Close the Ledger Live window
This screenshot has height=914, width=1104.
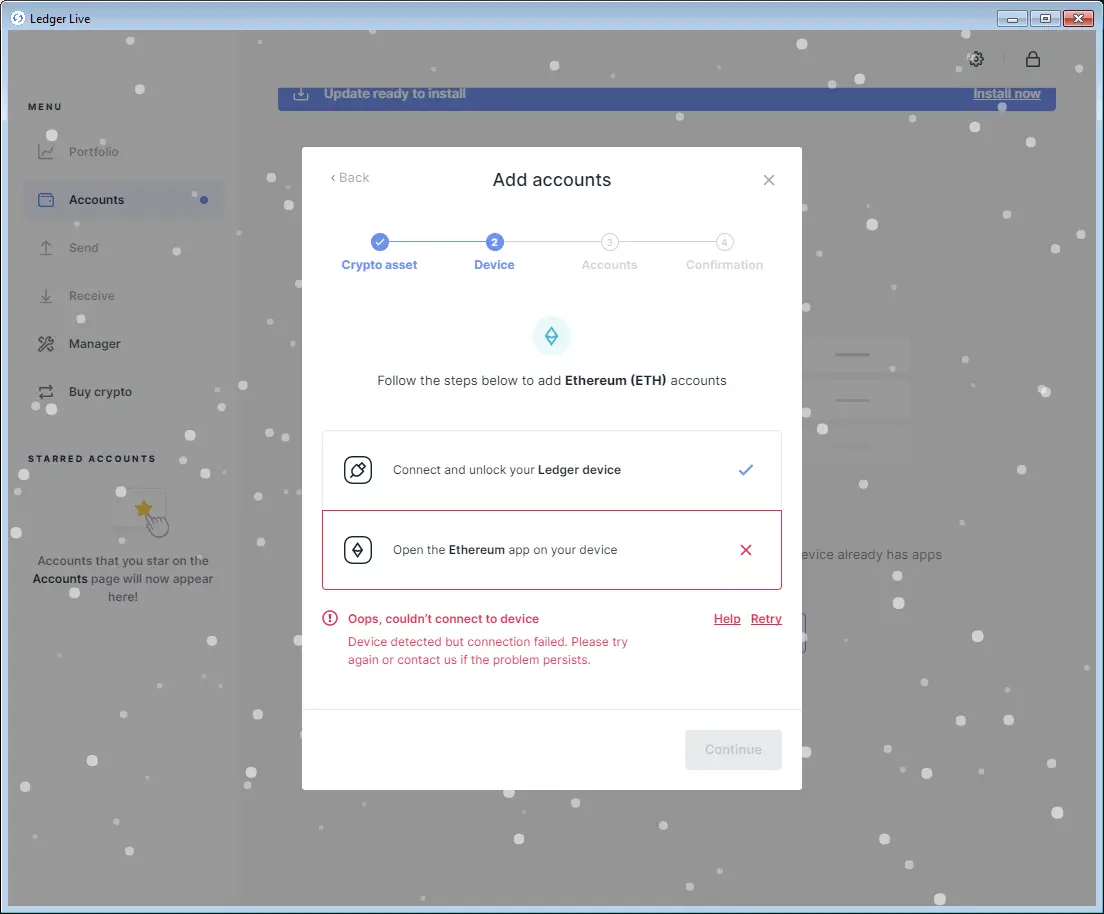point(1078,18)
